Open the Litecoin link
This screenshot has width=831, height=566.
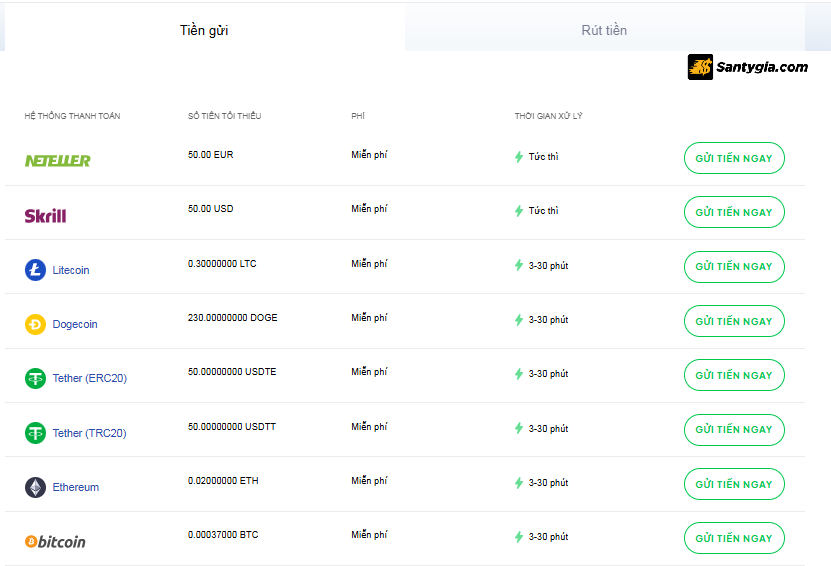tap(71, 270)
